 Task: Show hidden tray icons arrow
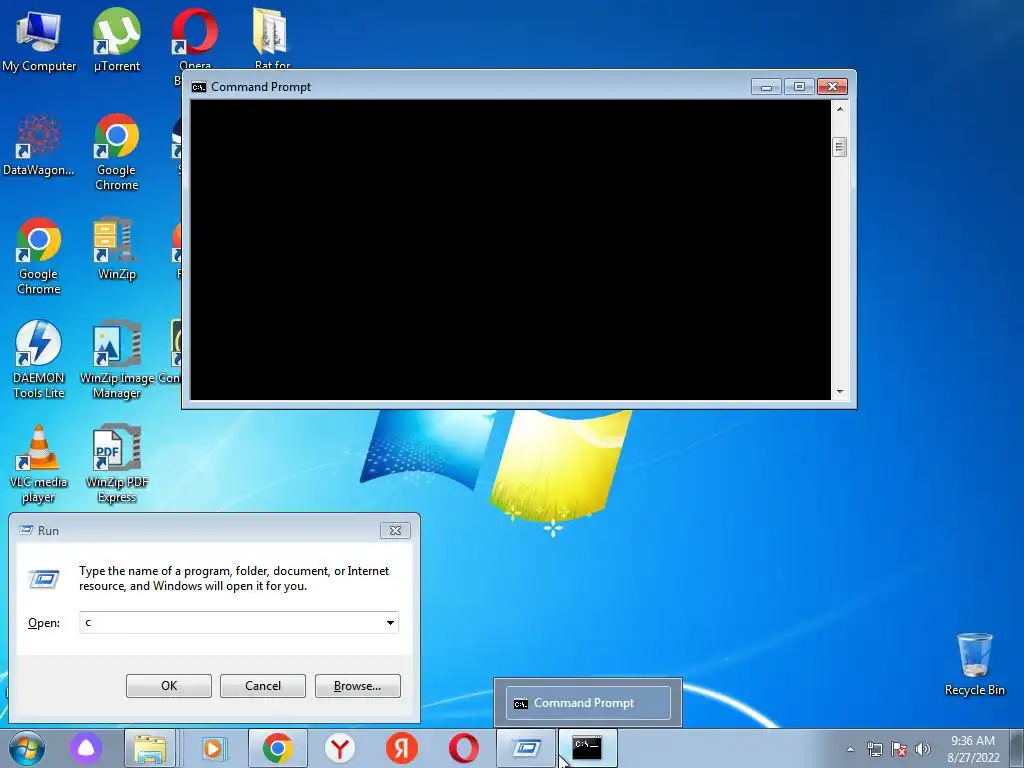pyautogui.click(x=850, y=749)
